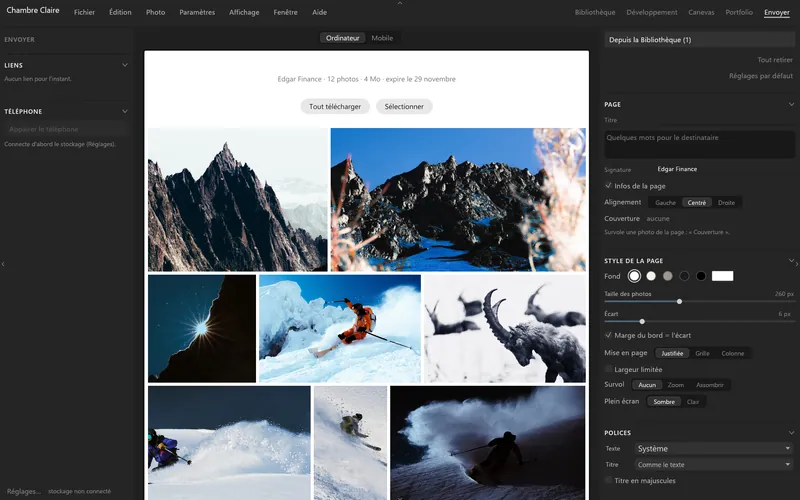
Task: Open the Affichage menu
Action: point(244,12)
